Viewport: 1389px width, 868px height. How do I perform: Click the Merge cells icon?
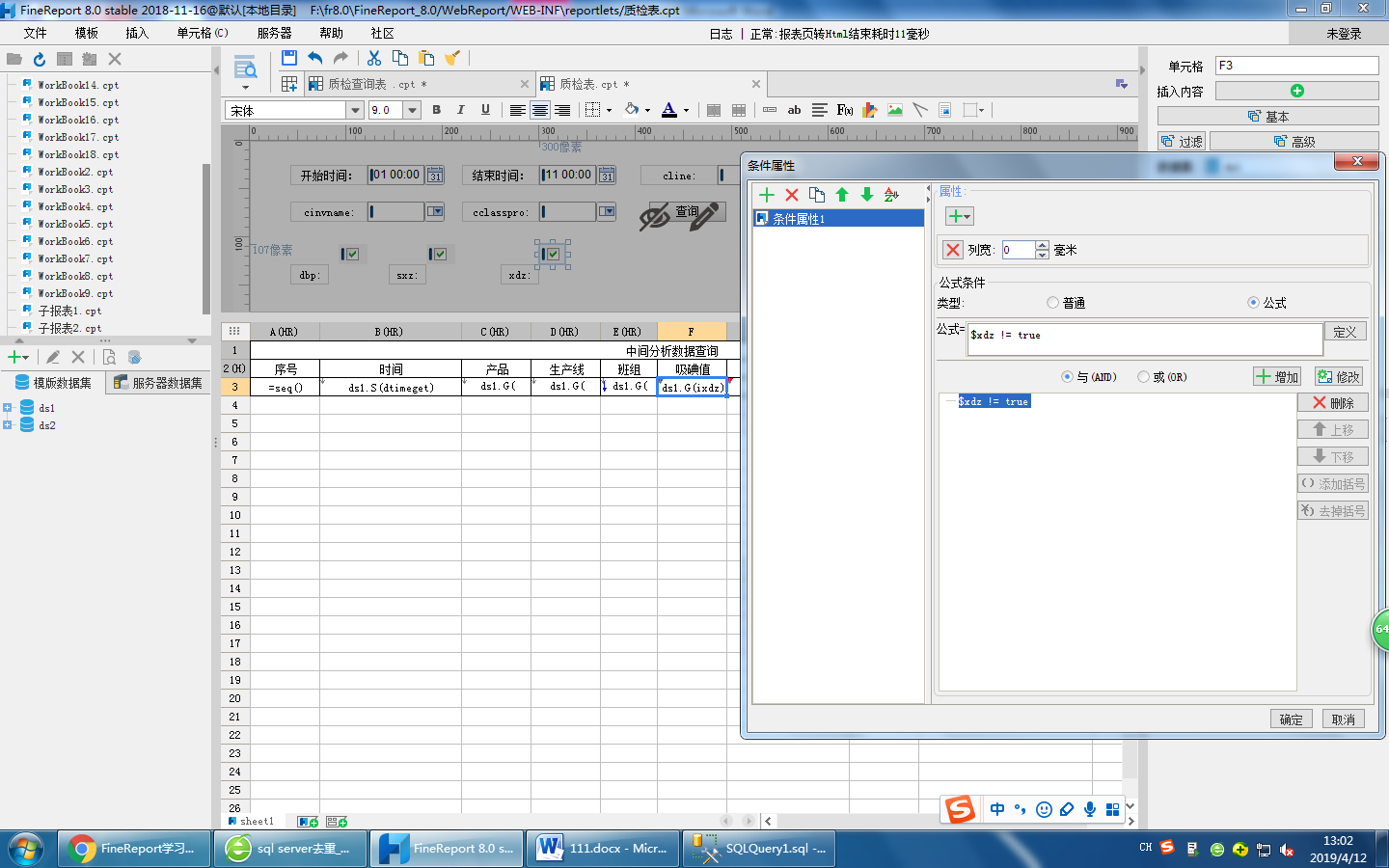coord(714,110)
